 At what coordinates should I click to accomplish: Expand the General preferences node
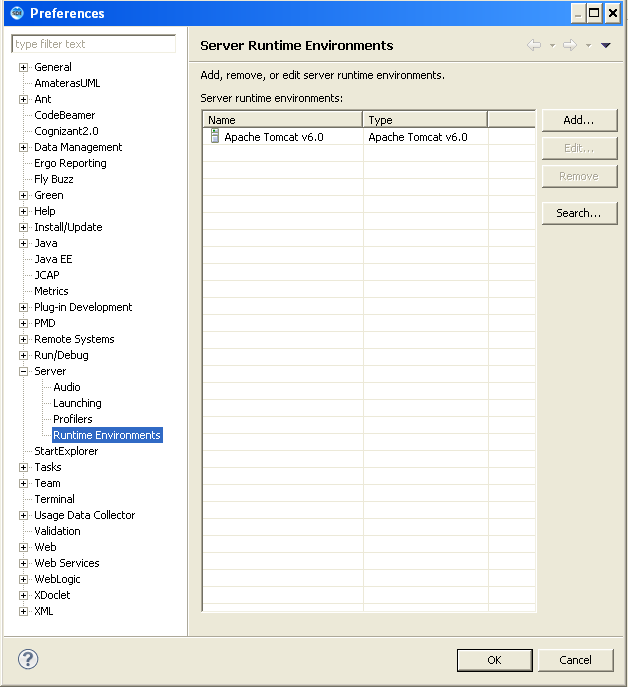(x=24, y=67)
